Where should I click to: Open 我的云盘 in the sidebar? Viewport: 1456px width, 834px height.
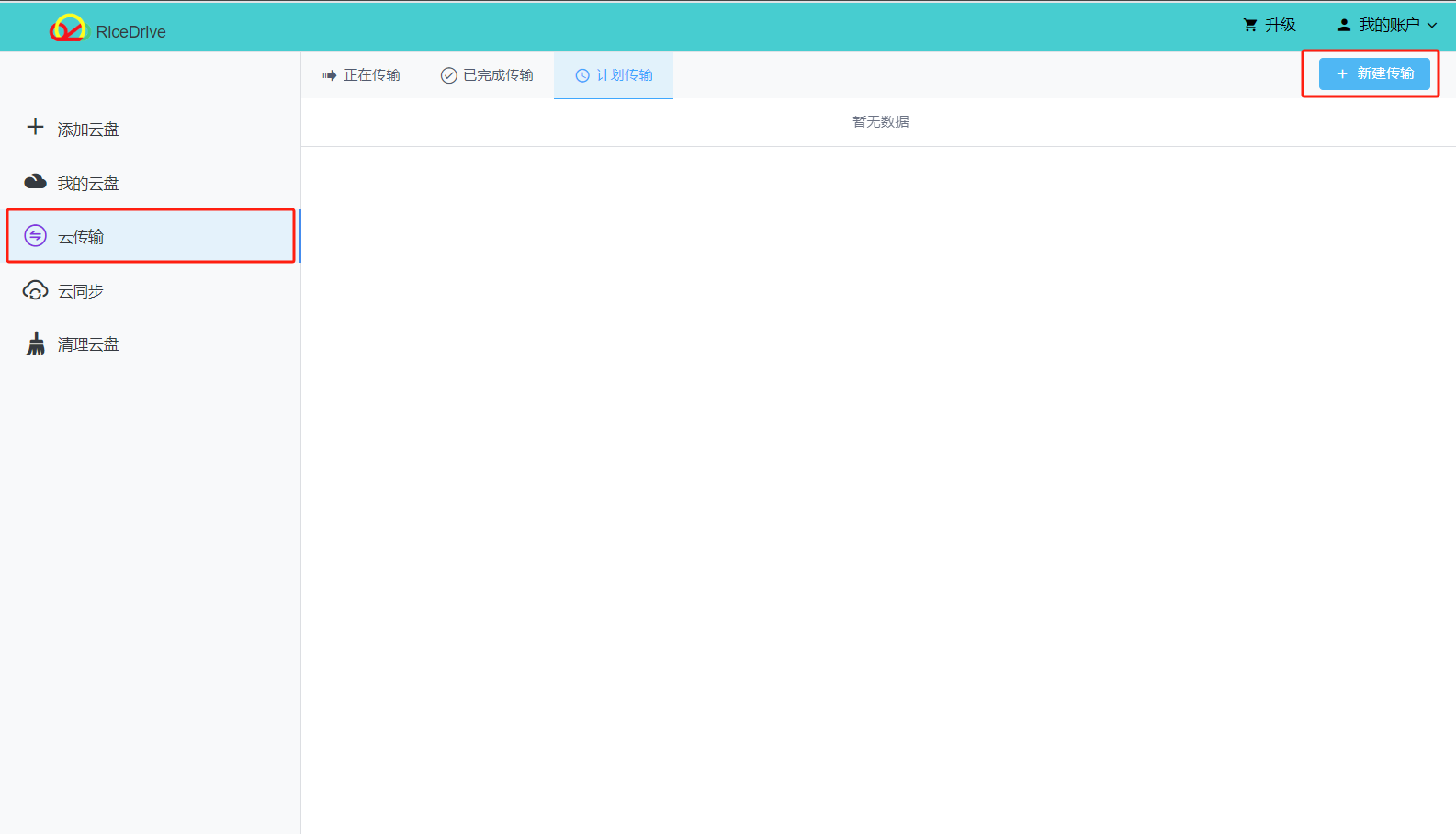pyautogui.click(x=151, y=183)
